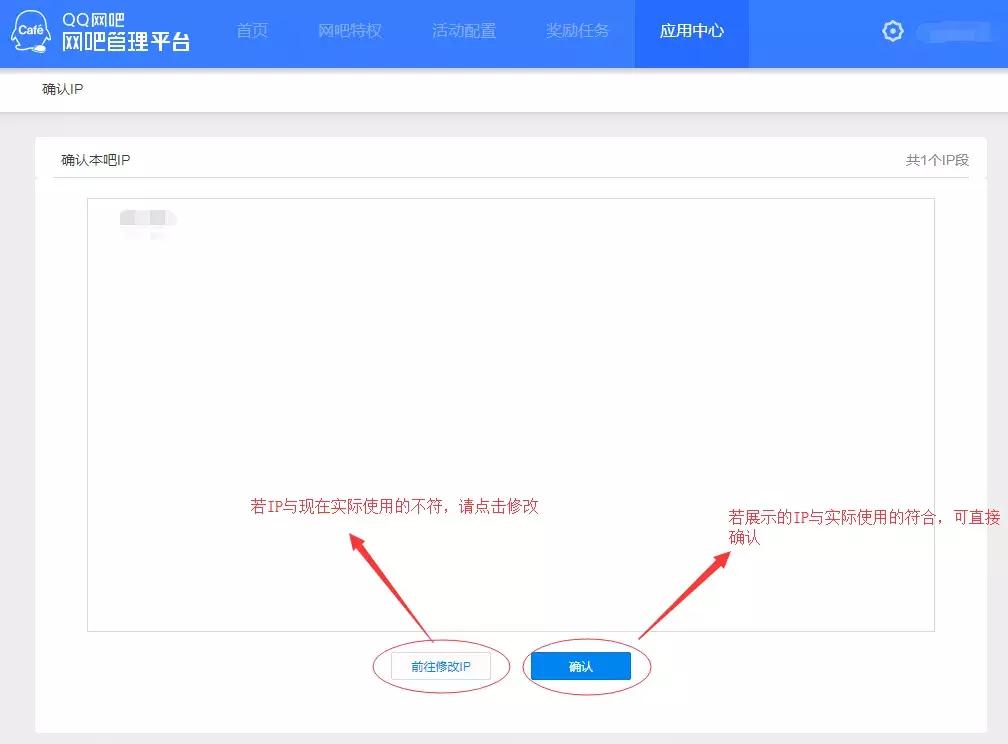Click the QQ网吧 Café mascot logo
This screenshot has width=1008, height=744.
point(31,32)
